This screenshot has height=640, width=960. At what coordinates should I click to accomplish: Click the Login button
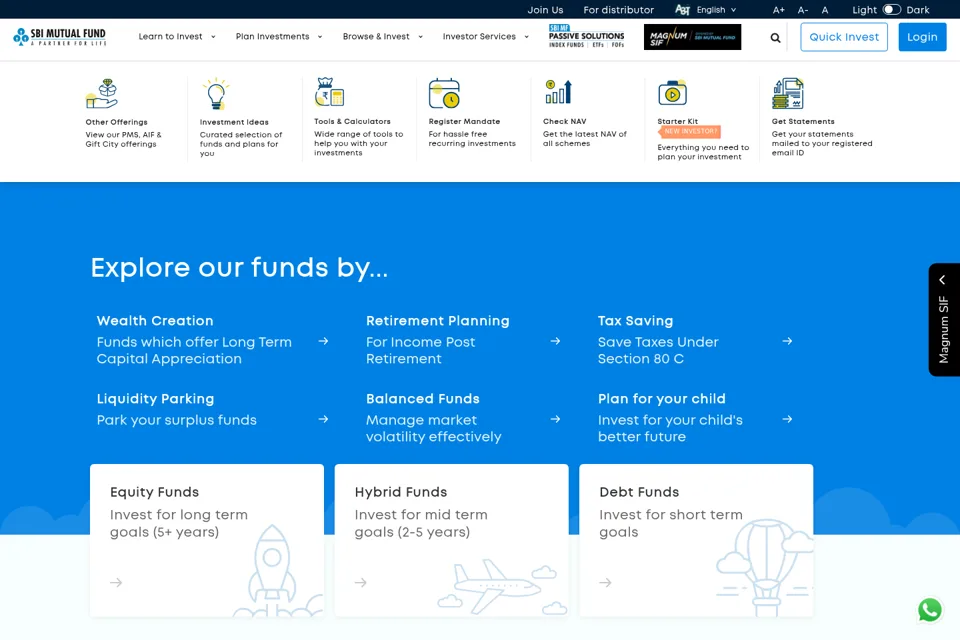(922, 37)
